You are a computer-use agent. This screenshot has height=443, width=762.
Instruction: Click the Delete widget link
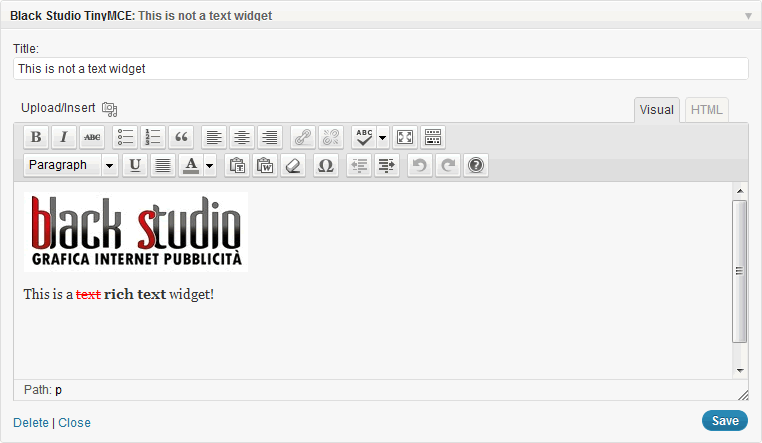pos(31,423)
